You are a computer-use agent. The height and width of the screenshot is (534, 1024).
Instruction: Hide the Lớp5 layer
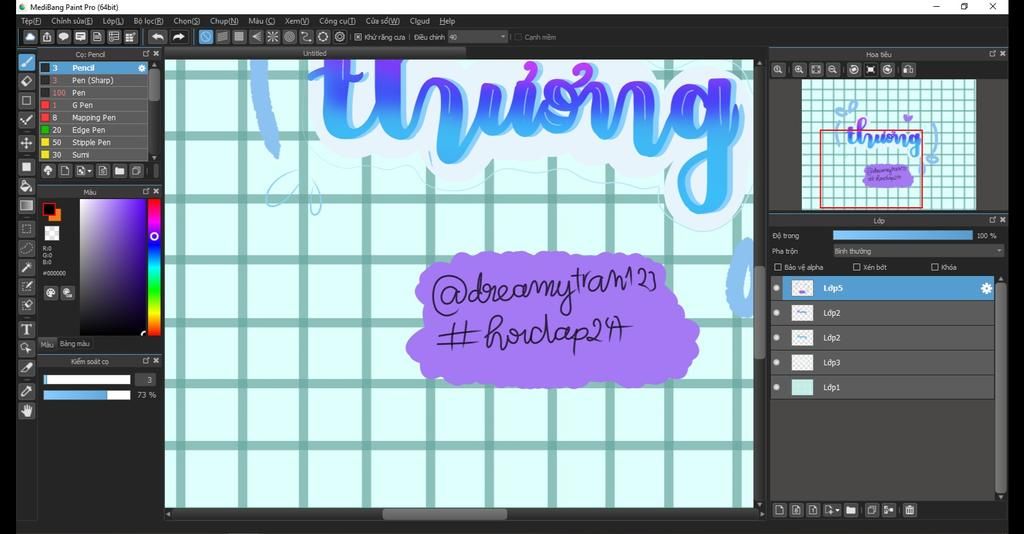776,288
